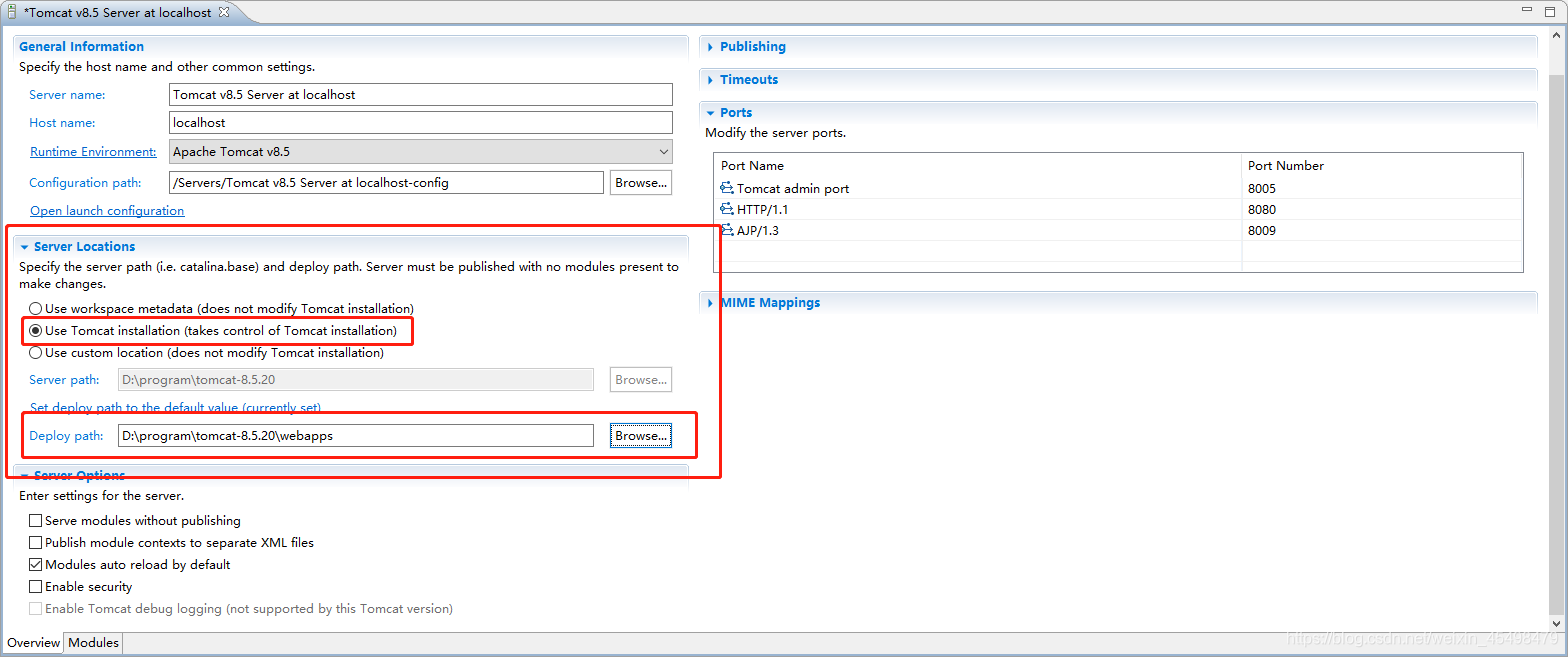The height and width of the screenshot is (657, 1568).
Task: Expand the MIME Mappings section
Action: click(711, 303)
